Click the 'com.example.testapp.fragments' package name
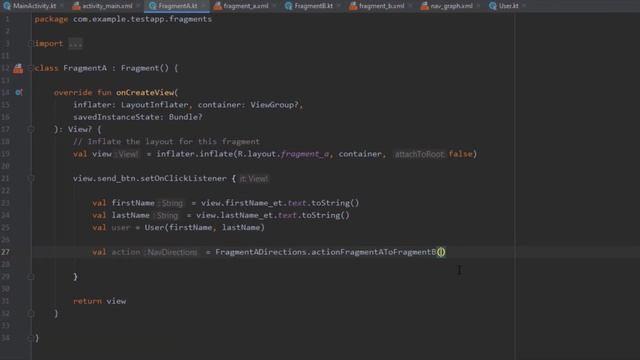 point(142,19)
